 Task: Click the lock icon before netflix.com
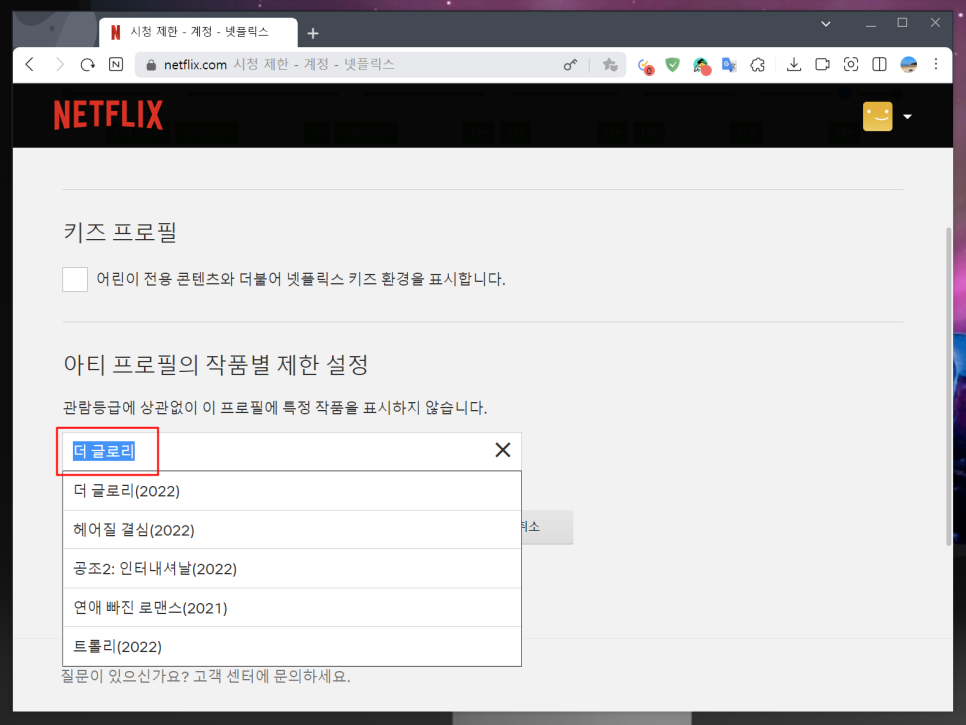click(151, 65)
